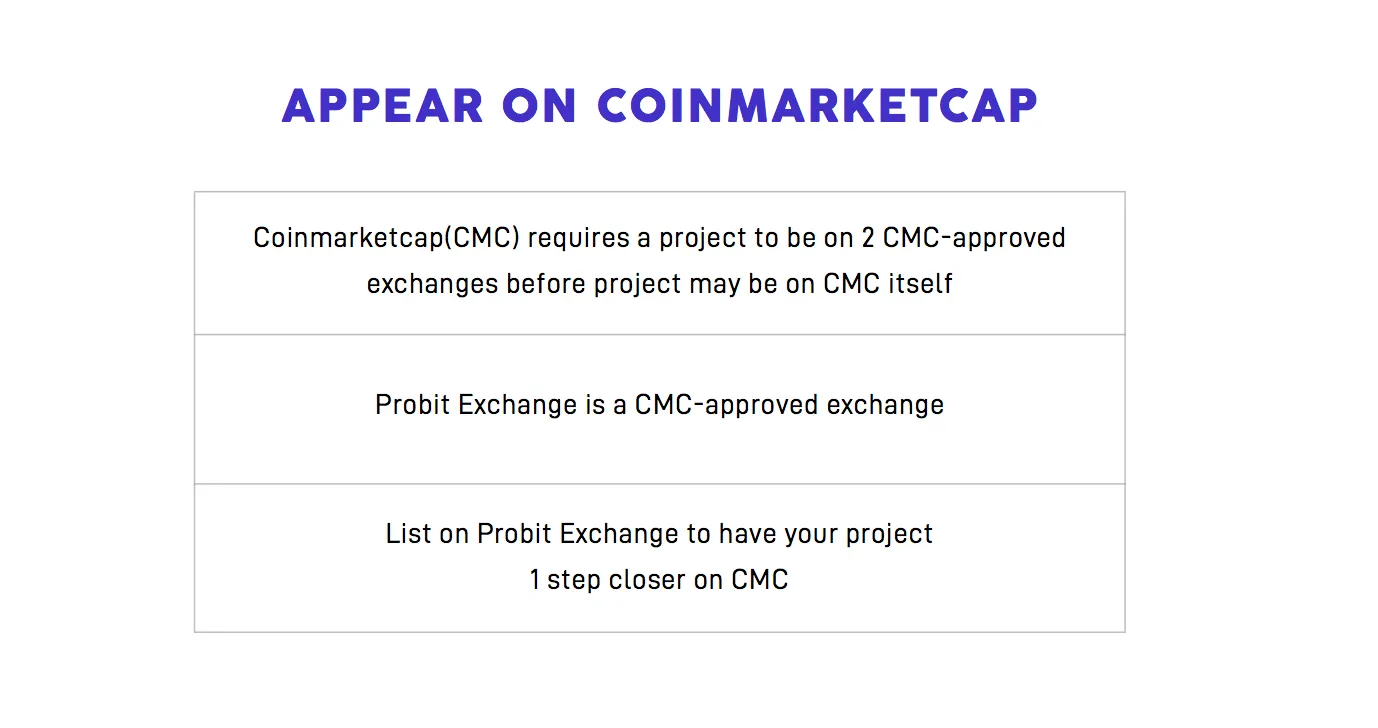Click on CMC at the bottom row's end
This screenshot has height=728, width=1378.
point(741,580)
